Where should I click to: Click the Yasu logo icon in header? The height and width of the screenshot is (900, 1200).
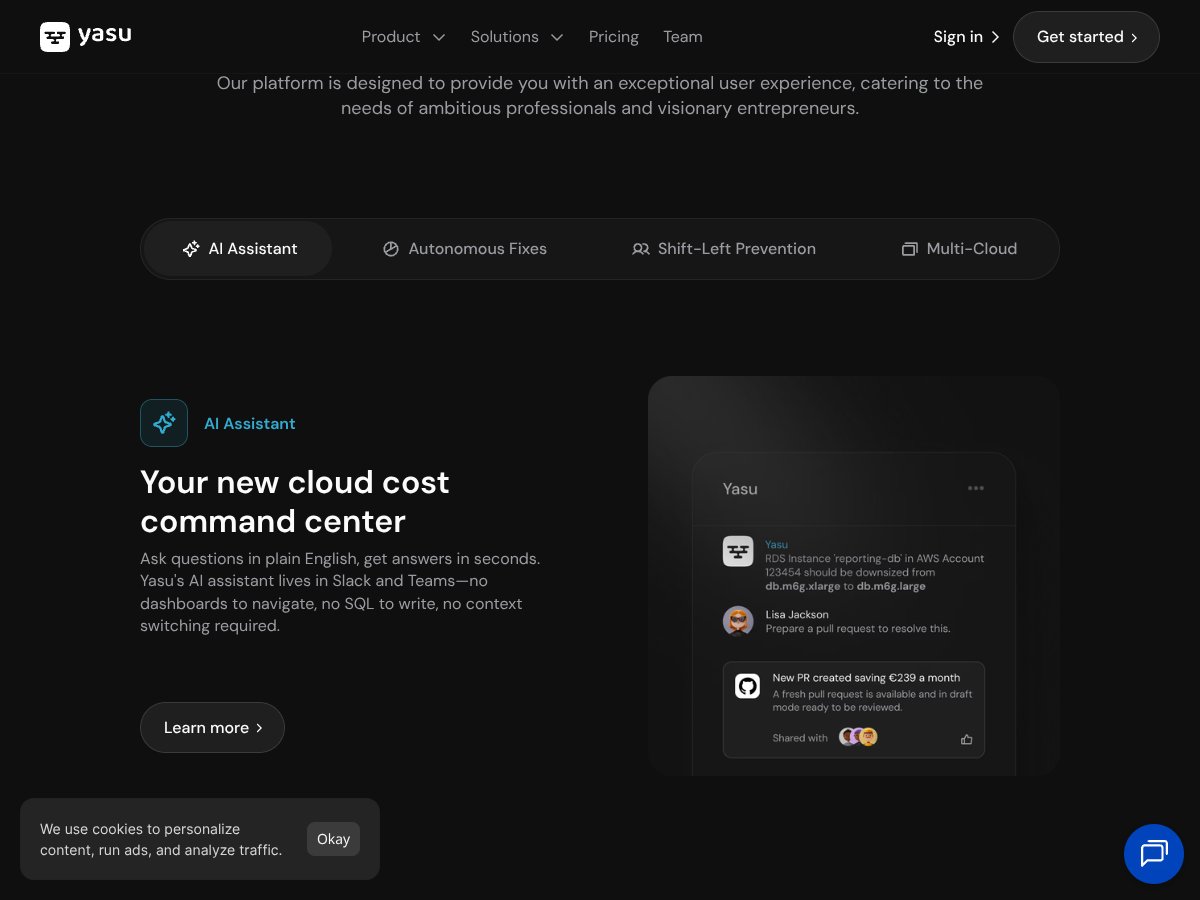click(55, 37)
